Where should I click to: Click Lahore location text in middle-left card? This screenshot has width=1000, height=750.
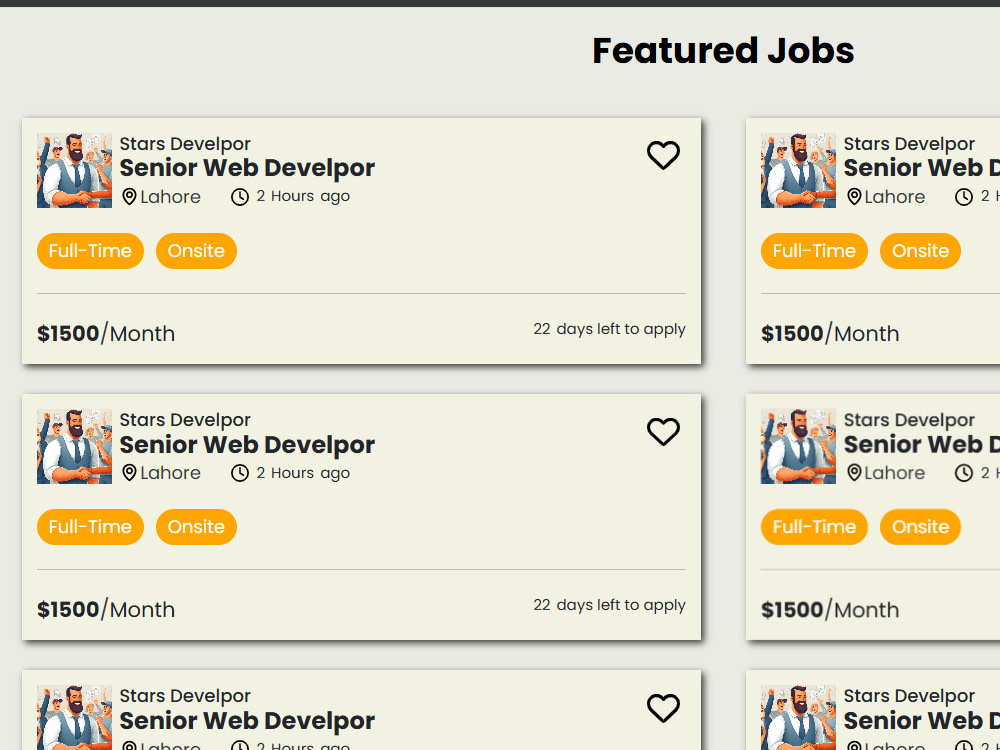(x=170, y=473)
